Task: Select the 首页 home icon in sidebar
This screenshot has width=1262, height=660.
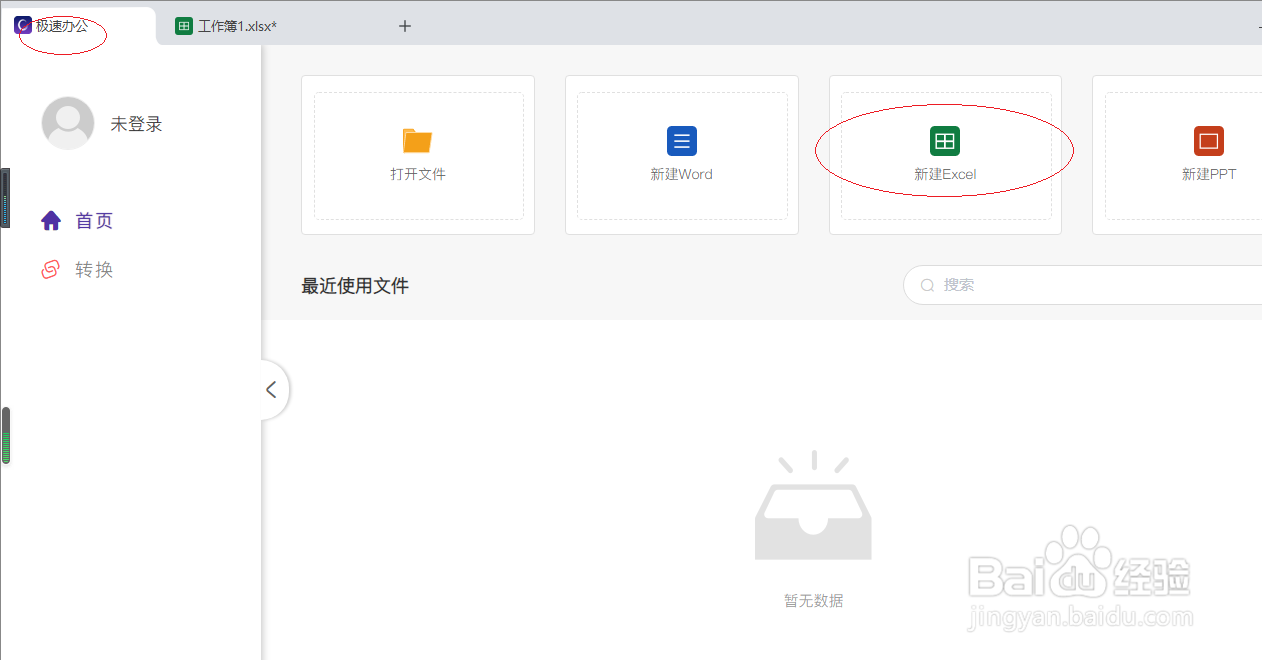Action: pyautogui.click(x=50, y=220)
